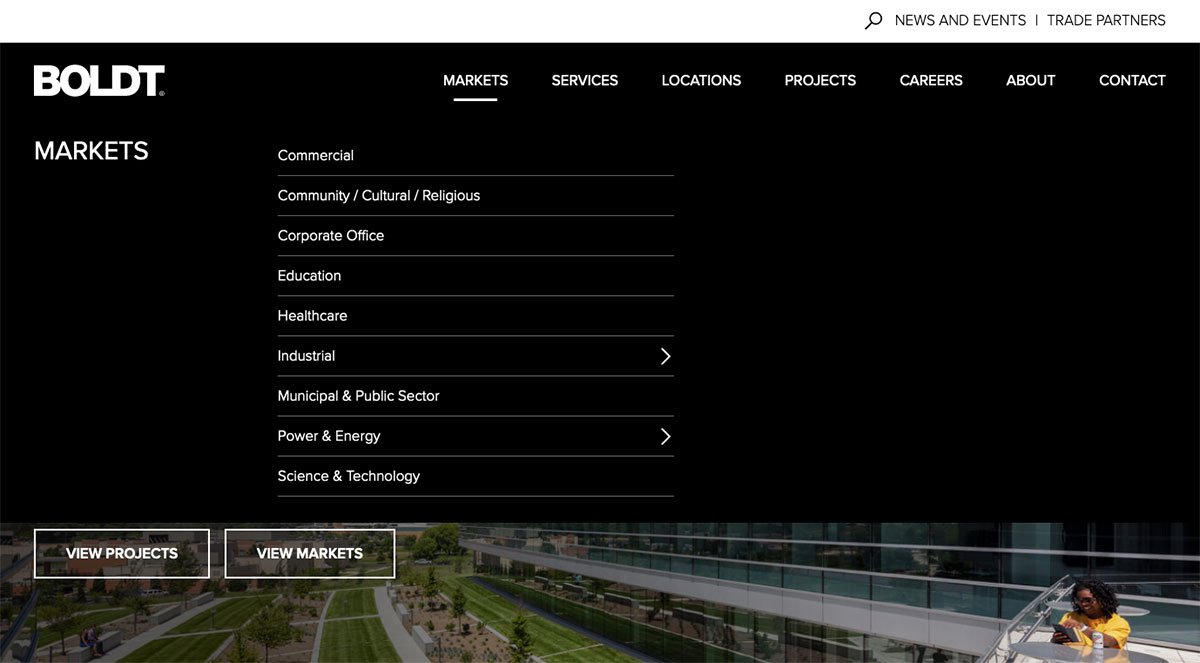This screenshot has height=663, width=1200.
Task: Select the Healthcare market
Action: pyautogui.click(x=312, y=315)
